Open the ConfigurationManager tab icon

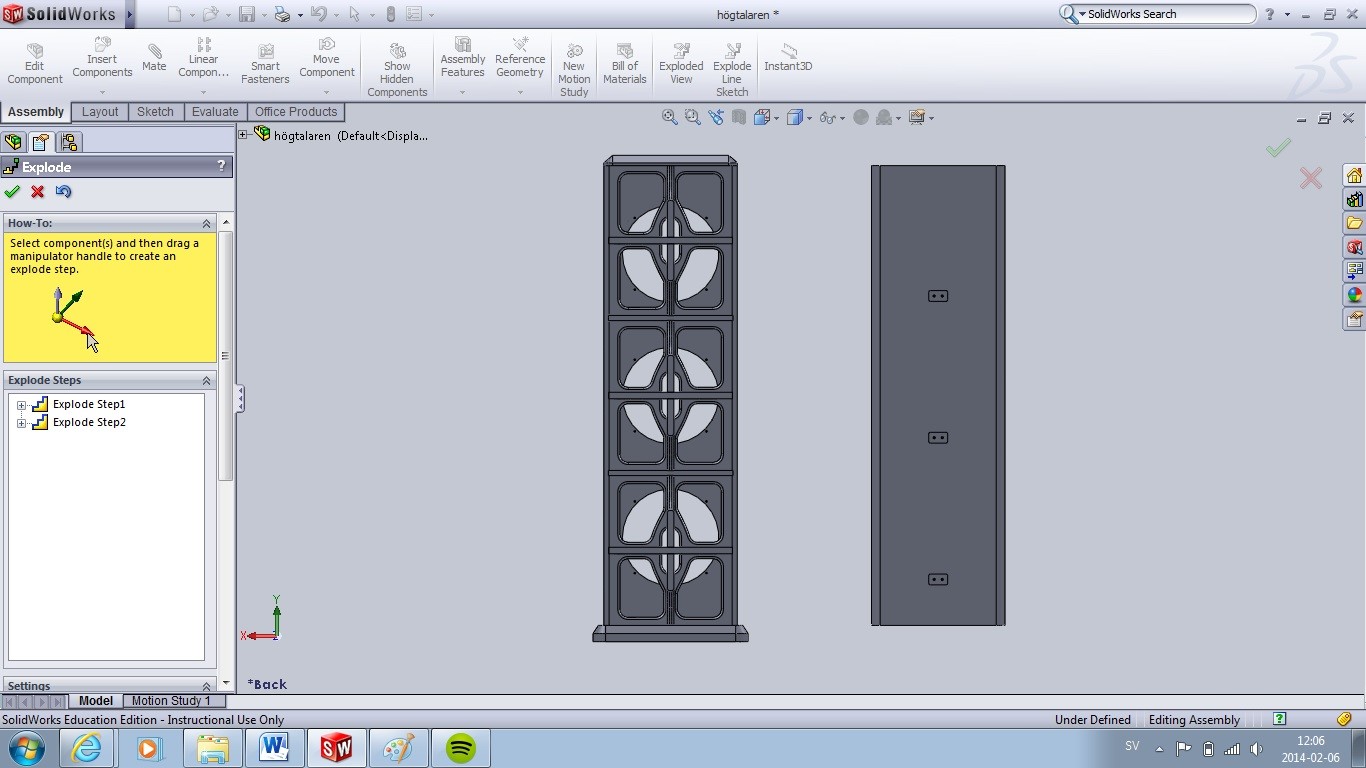(x=68, y=142)
